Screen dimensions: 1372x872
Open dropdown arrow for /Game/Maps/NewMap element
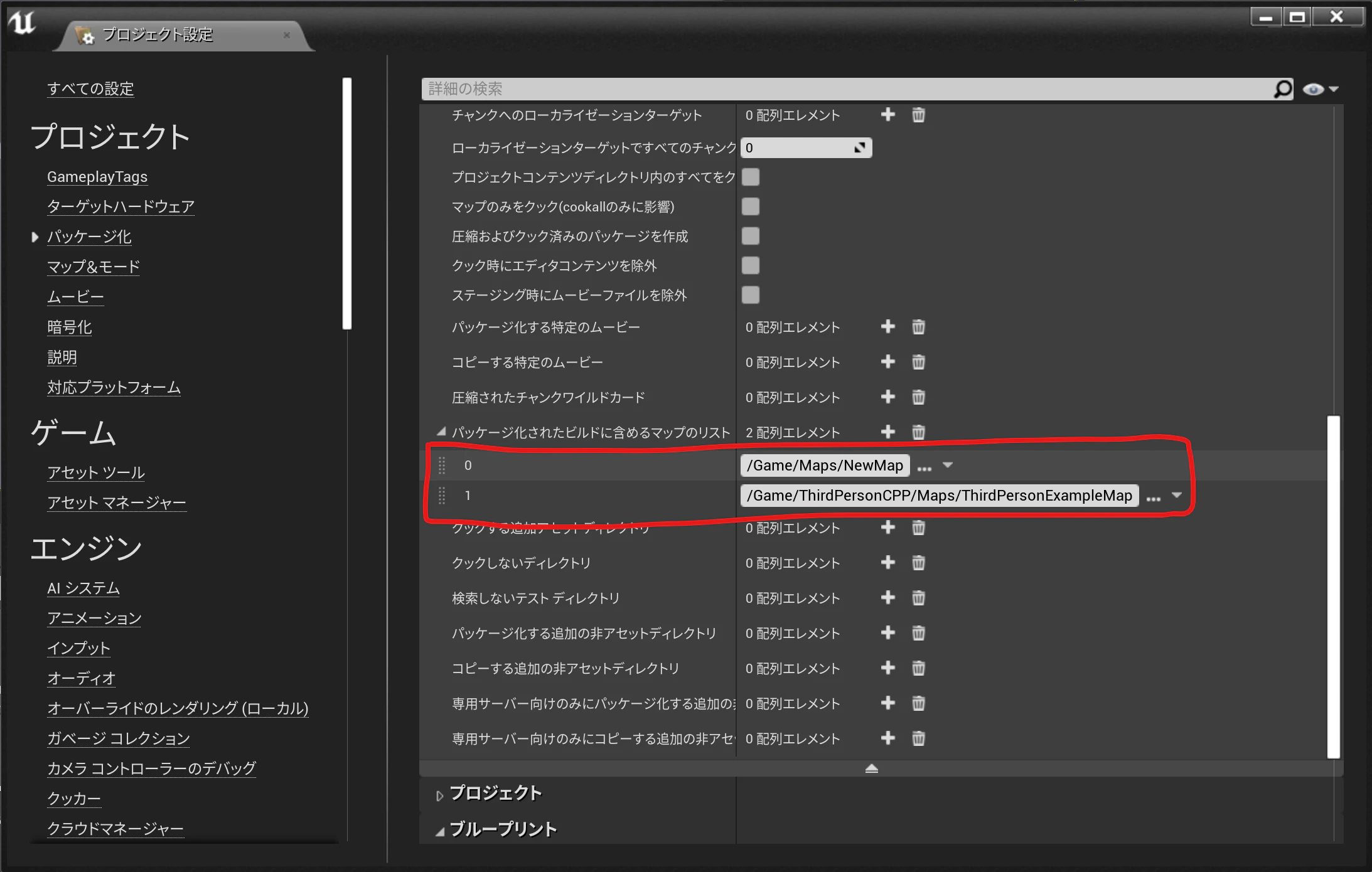pyautogui.click(x=948, y=465)
